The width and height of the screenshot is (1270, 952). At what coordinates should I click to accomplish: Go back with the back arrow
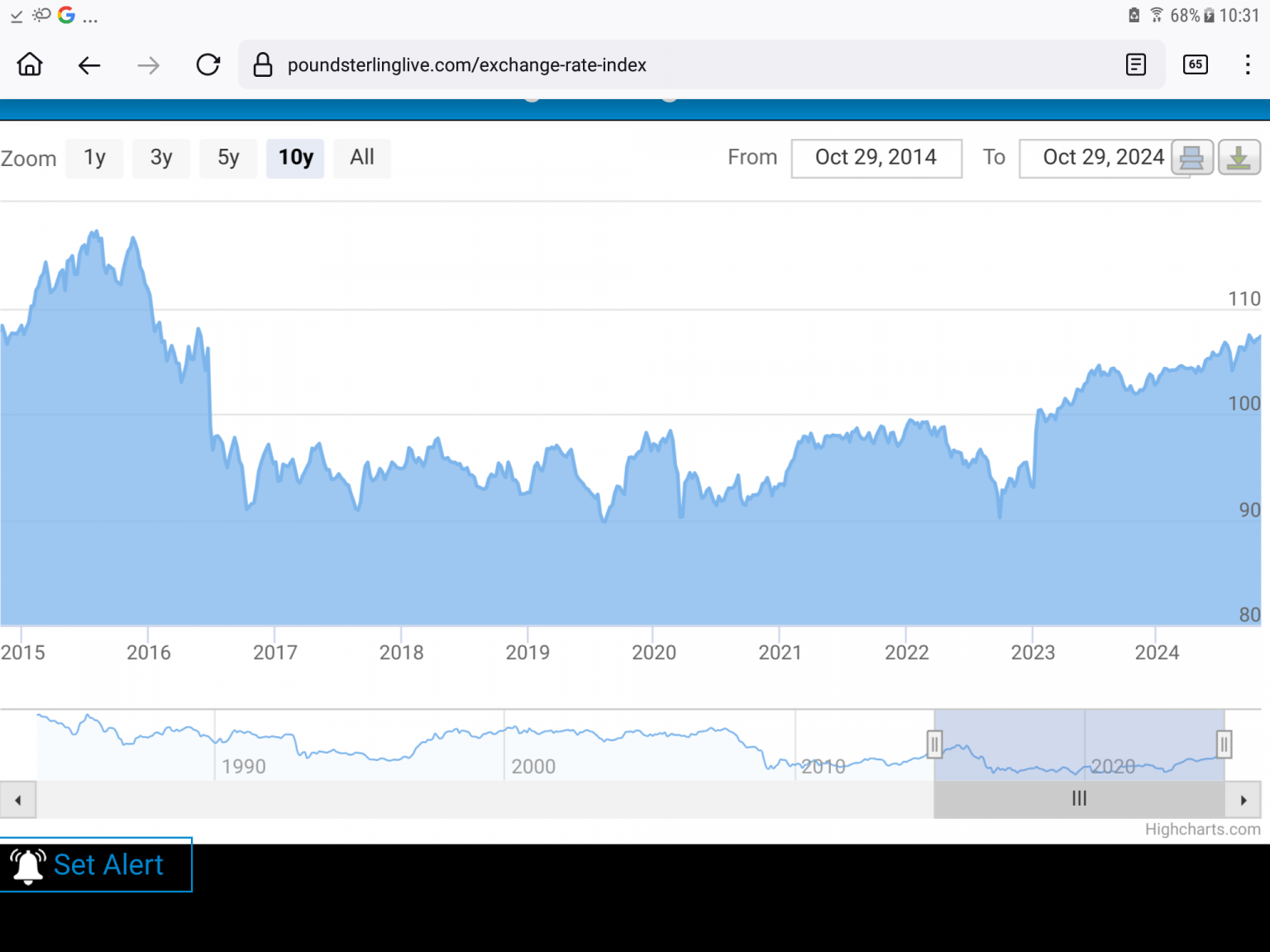coord(89,64)
